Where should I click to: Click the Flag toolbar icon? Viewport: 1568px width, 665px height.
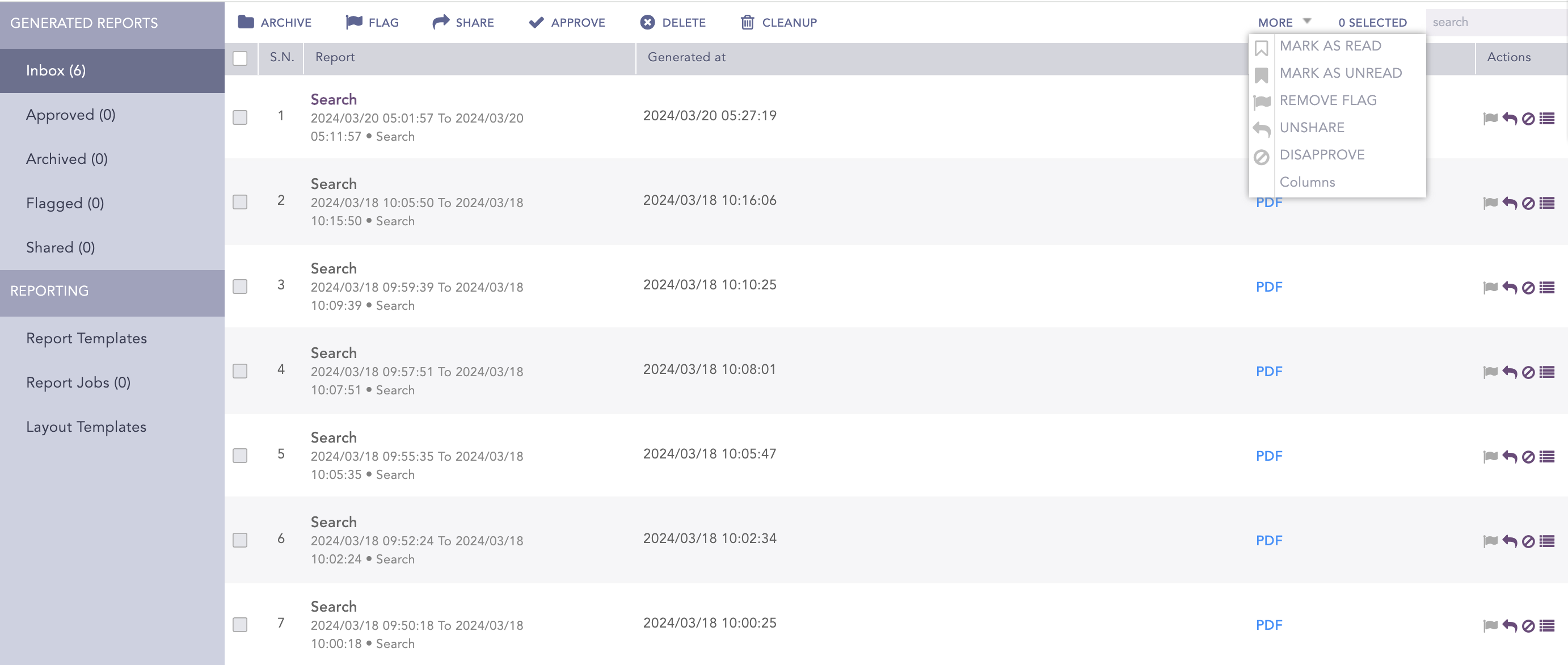click(x=353, y=23)
